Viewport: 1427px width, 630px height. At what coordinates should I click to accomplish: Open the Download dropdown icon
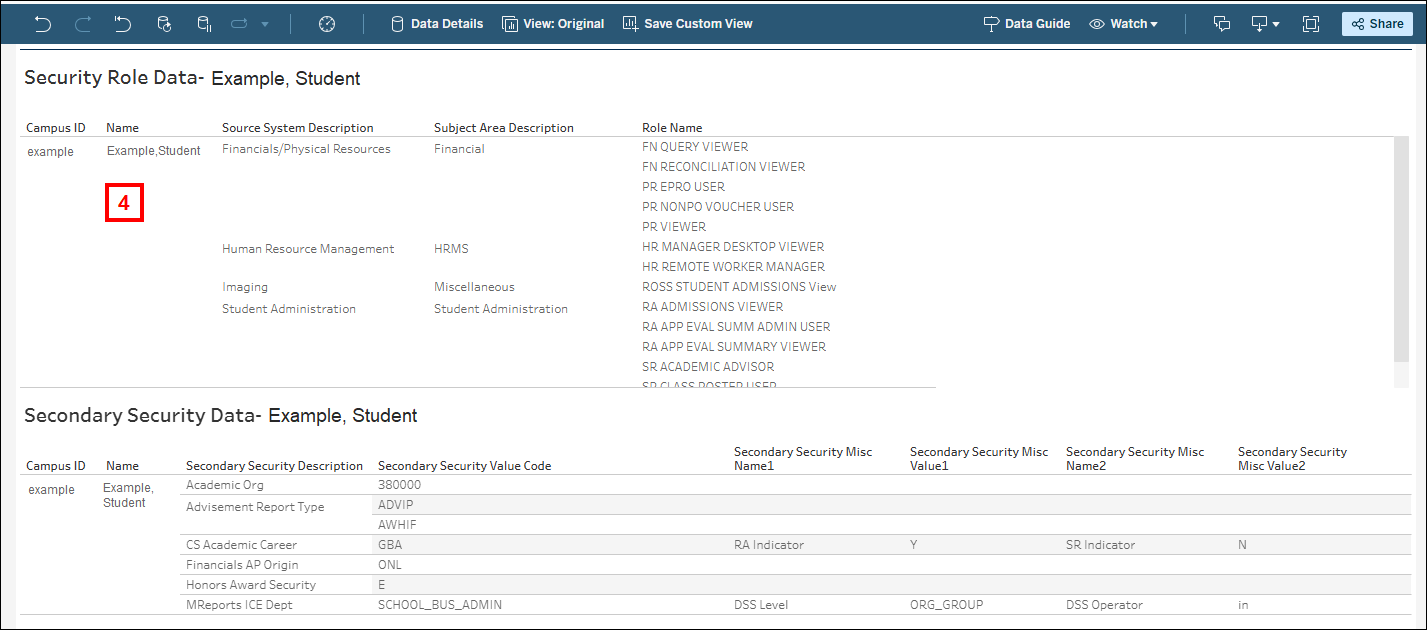click(x=1265, y=24)
